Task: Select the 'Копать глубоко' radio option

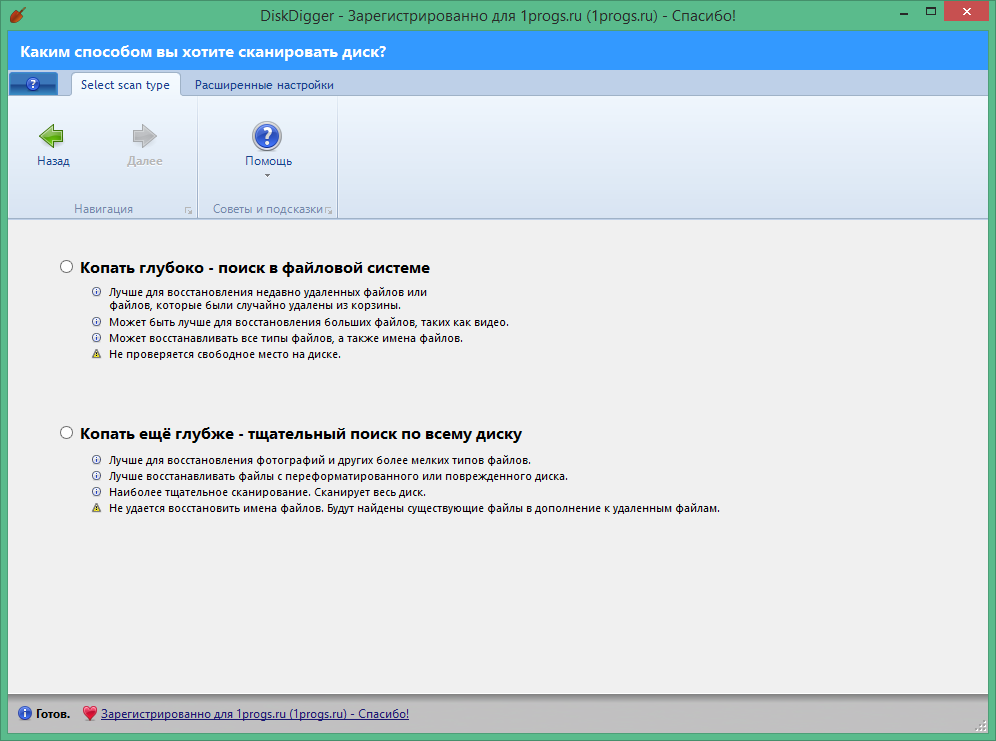Action: (x=67, y=267)
